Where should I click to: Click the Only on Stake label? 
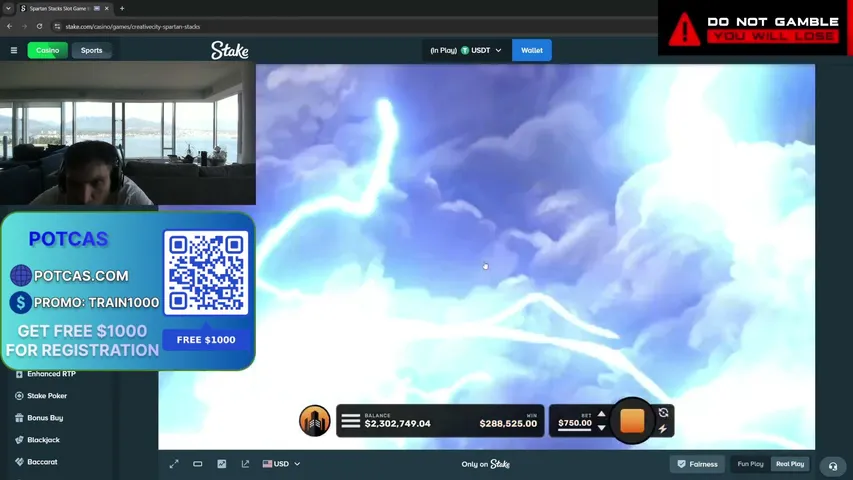485,464
